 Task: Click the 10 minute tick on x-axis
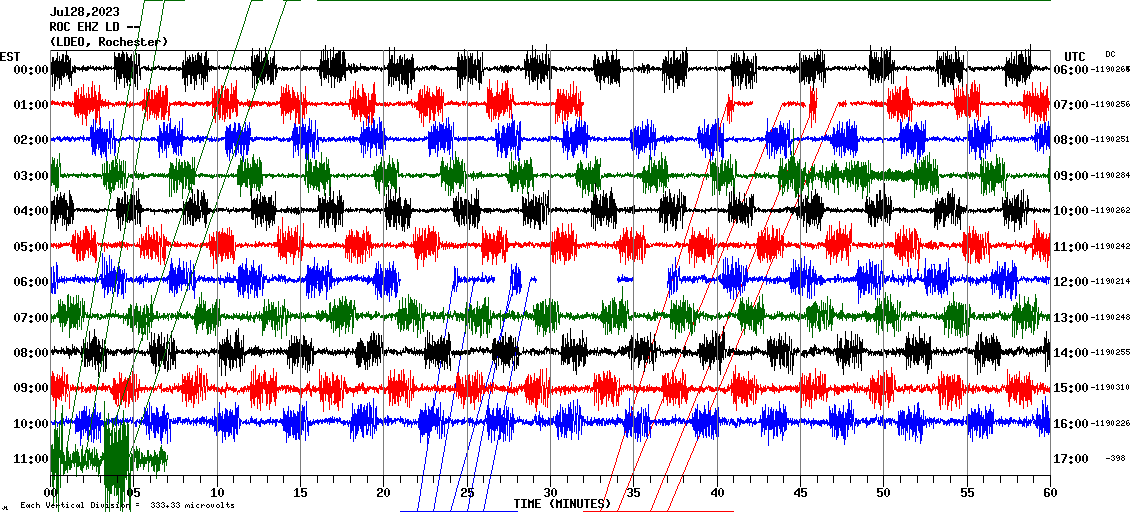217,493
